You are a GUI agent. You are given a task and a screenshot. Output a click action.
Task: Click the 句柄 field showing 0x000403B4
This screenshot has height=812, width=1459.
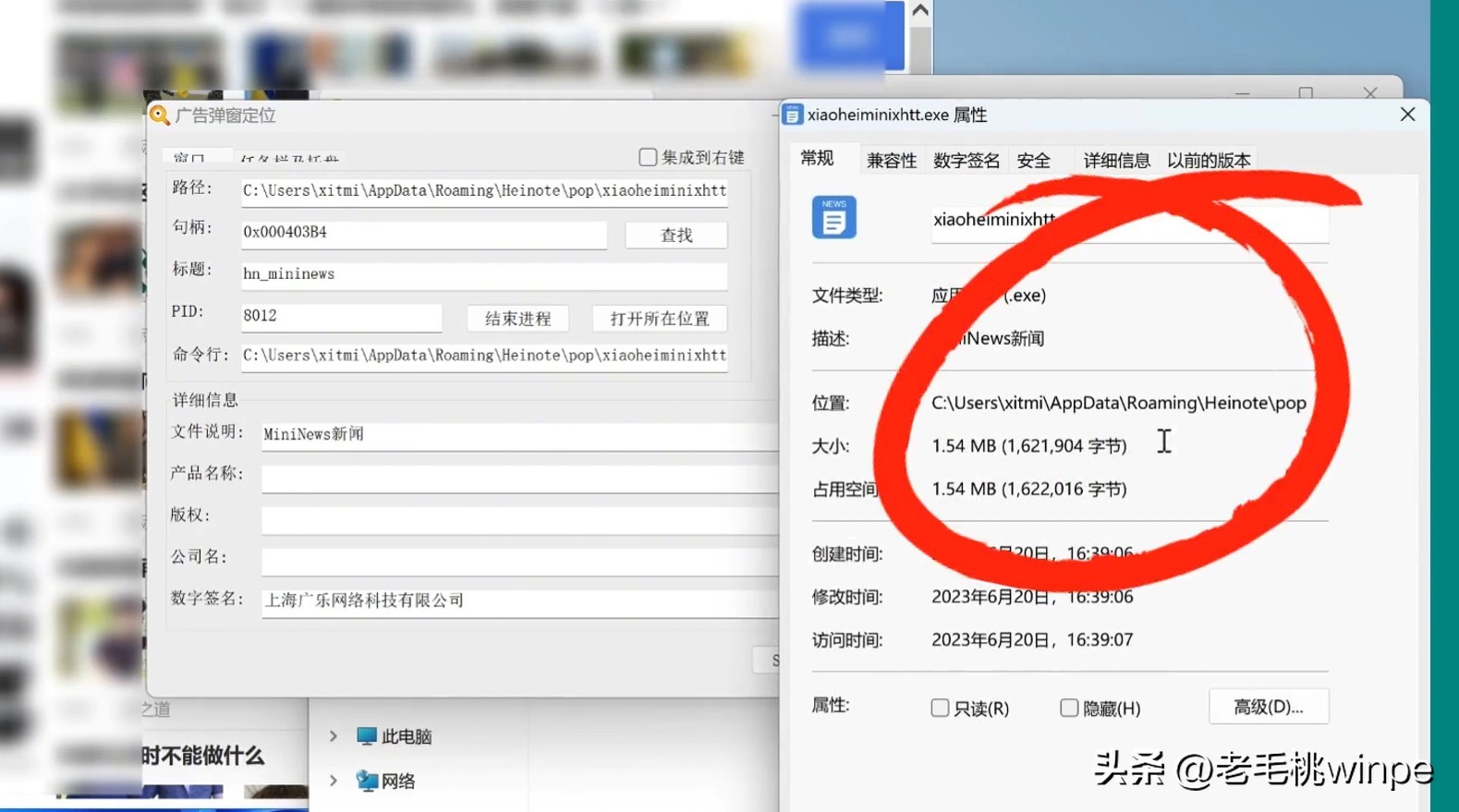click(424, 233)
